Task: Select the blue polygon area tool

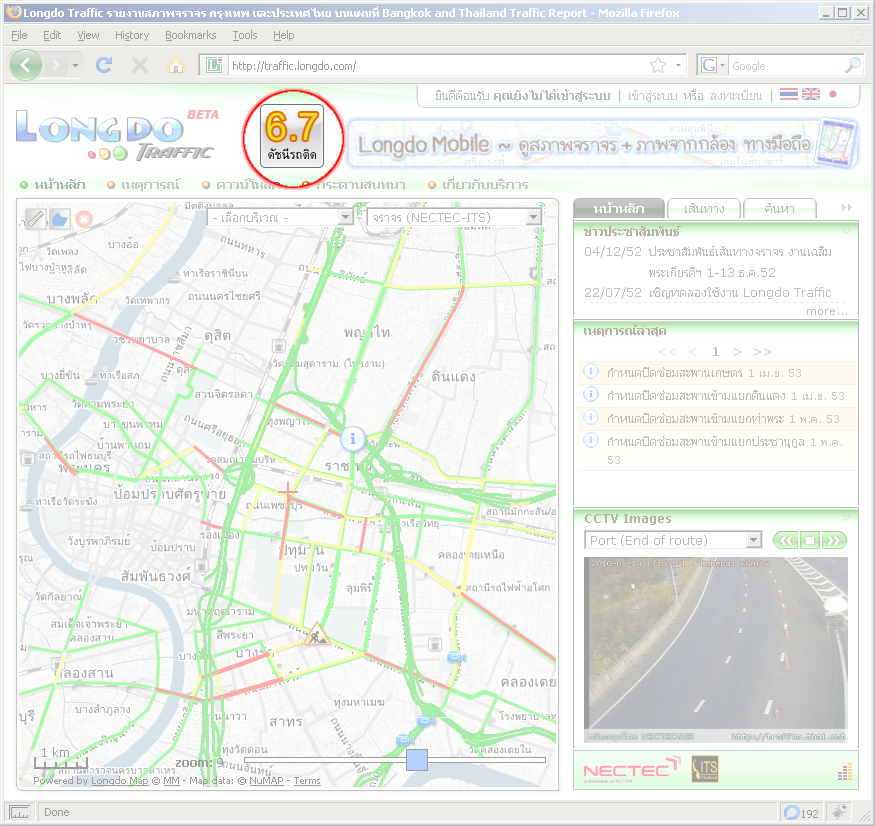Action: [x=59, y=219]
